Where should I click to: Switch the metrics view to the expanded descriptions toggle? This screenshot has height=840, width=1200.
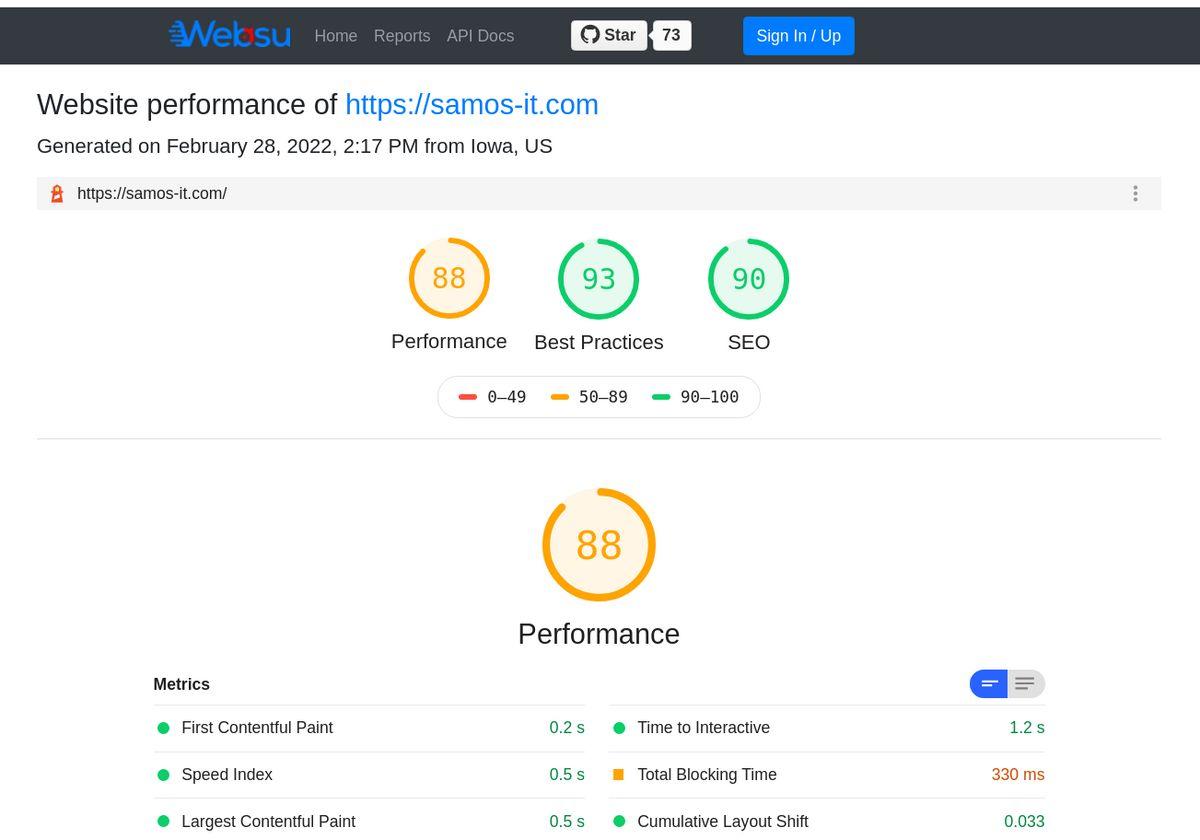[1026, 684]
